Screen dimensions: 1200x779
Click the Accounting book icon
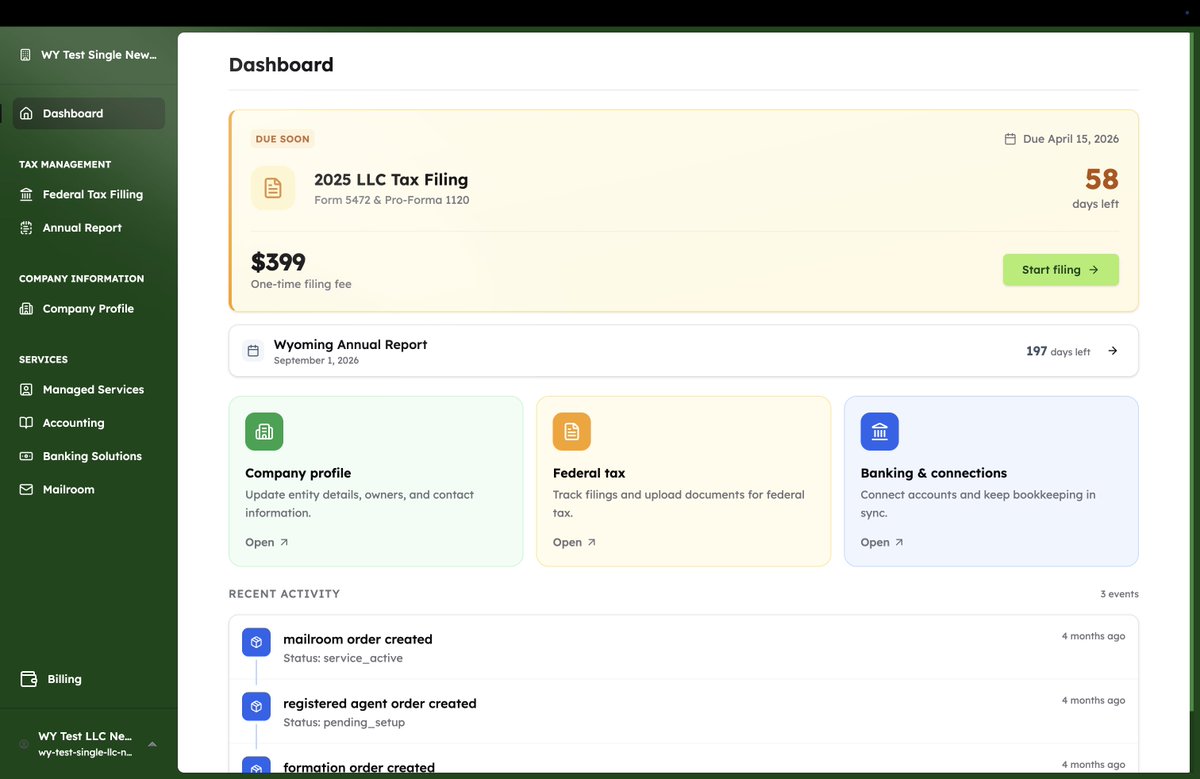pyautogui.click(x=26, y=423)
